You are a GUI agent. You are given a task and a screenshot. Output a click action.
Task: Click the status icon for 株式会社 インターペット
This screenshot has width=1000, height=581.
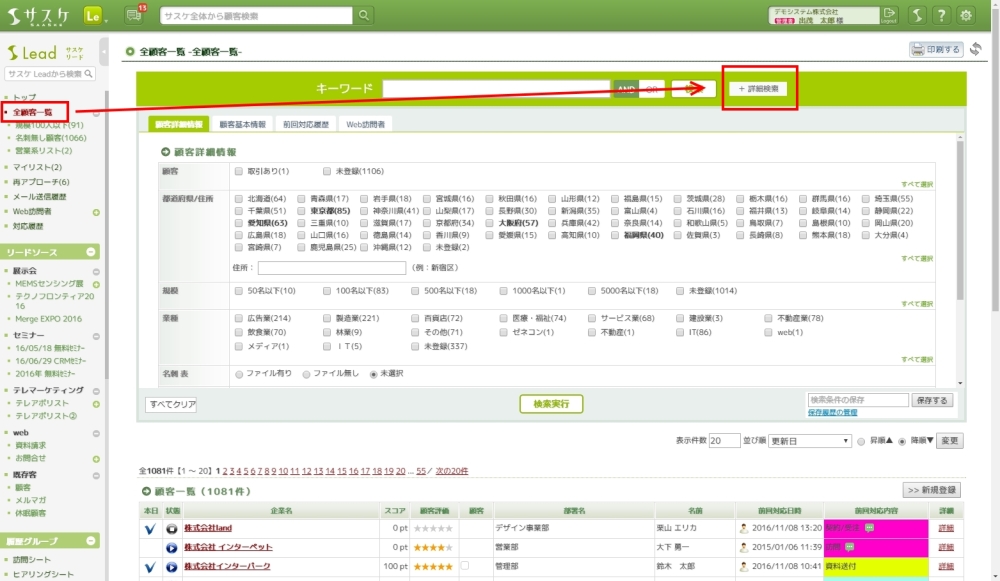click(x=171, y=547)
